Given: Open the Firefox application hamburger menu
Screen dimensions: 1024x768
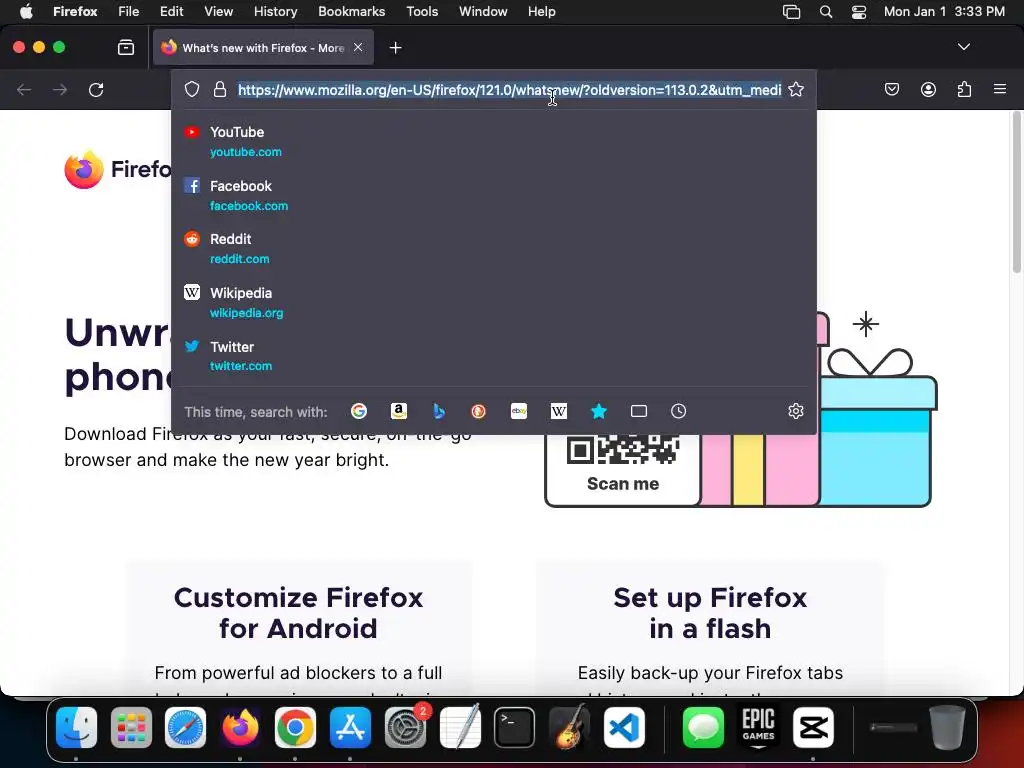Looking at the screenshot, I should 1000,89.
